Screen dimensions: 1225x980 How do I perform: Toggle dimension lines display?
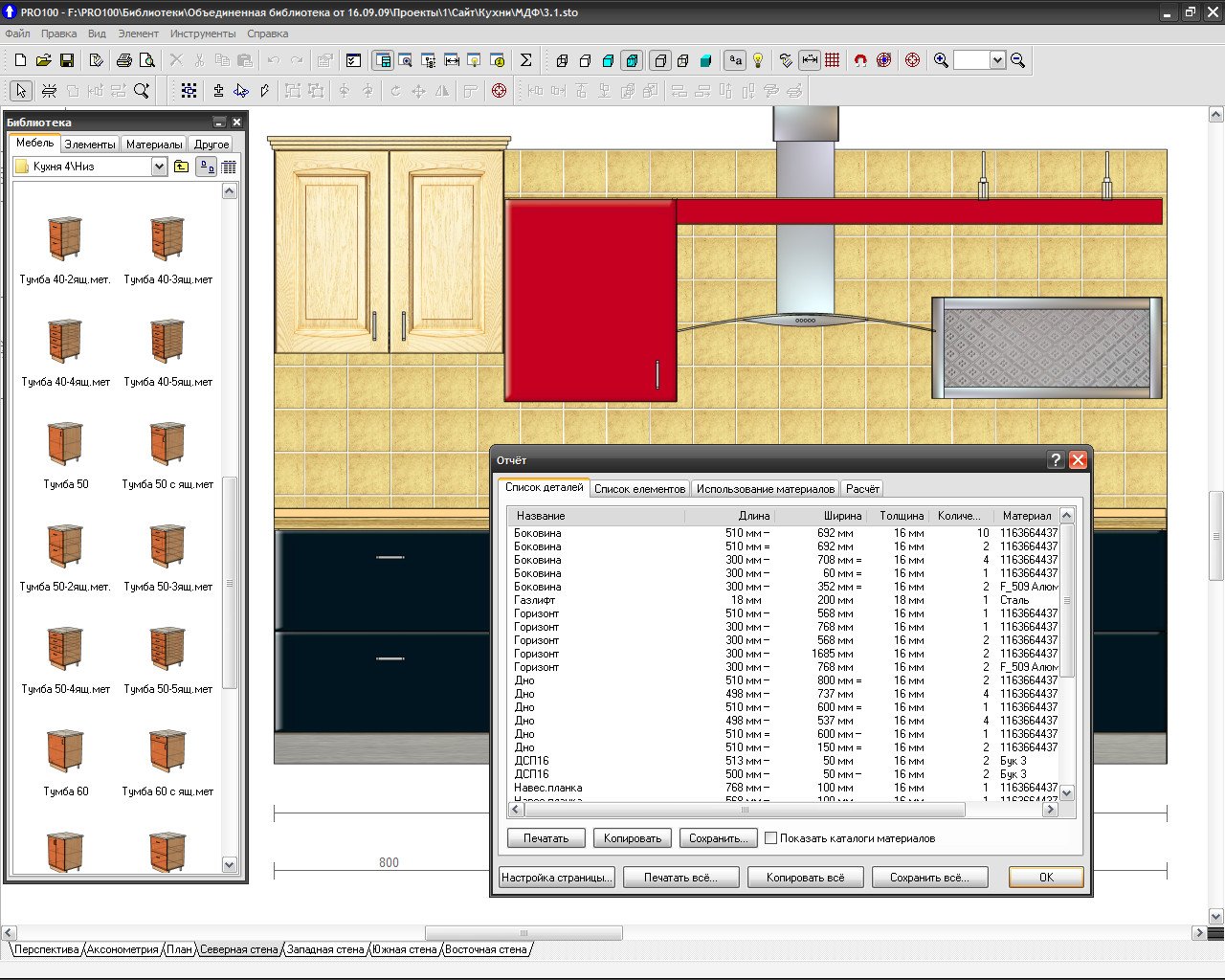(x=810, y=60)
